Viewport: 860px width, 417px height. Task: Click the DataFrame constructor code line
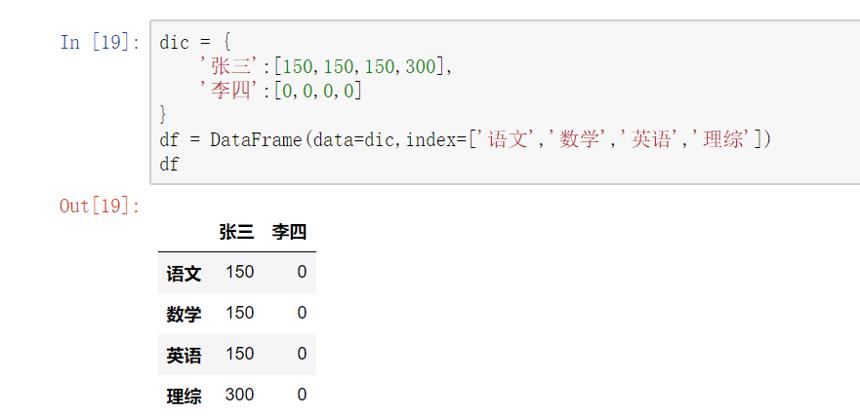(x=465, y=140)
